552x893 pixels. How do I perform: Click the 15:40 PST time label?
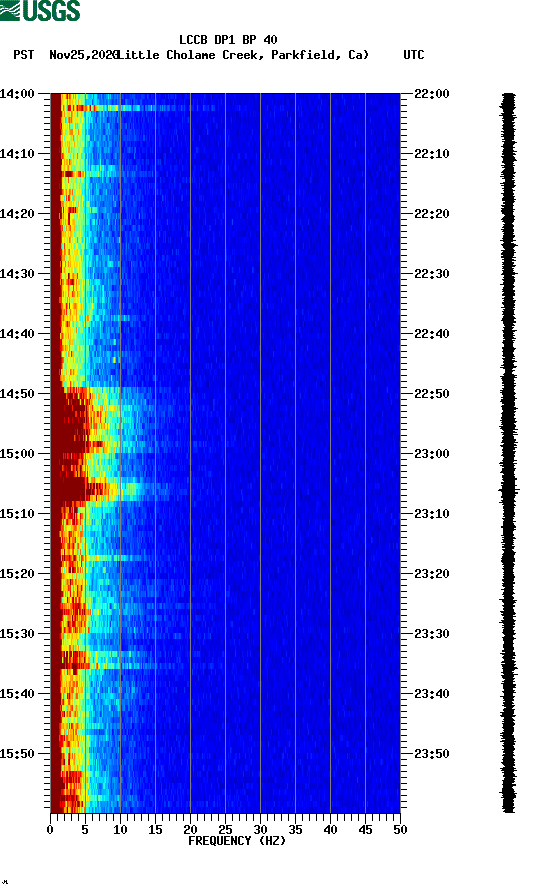coord(17,694)
